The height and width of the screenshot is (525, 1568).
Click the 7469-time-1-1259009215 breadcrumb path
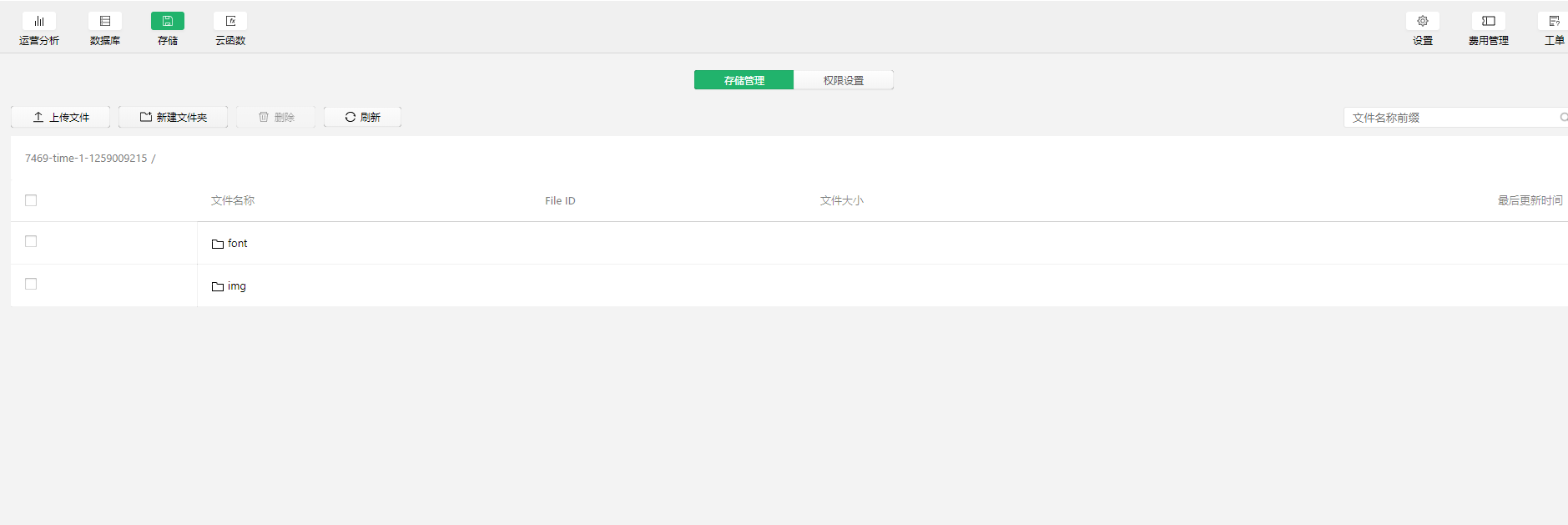point(86,159)
